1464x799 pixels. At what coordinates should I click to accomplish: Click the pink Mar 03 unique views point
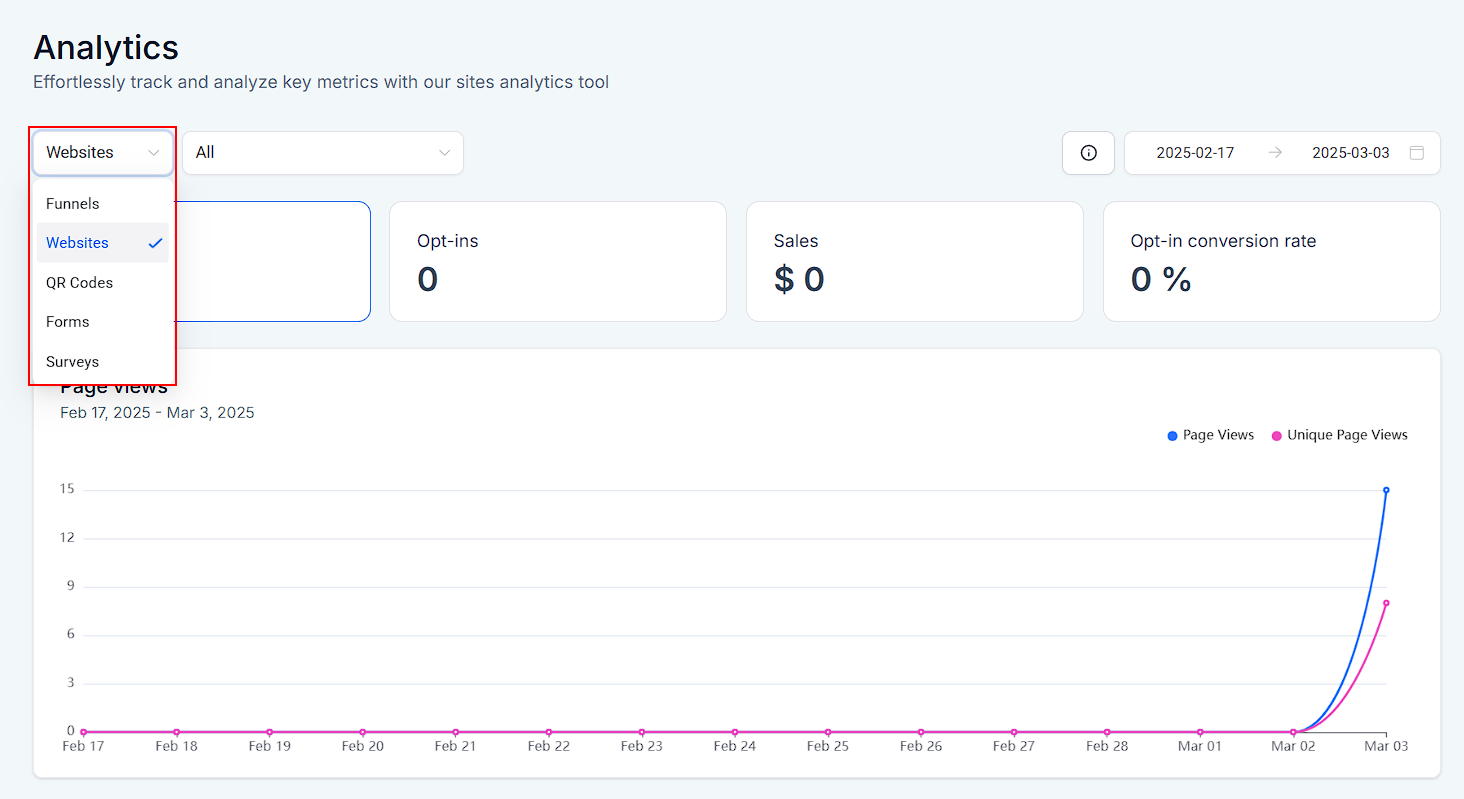[1386, 603]
